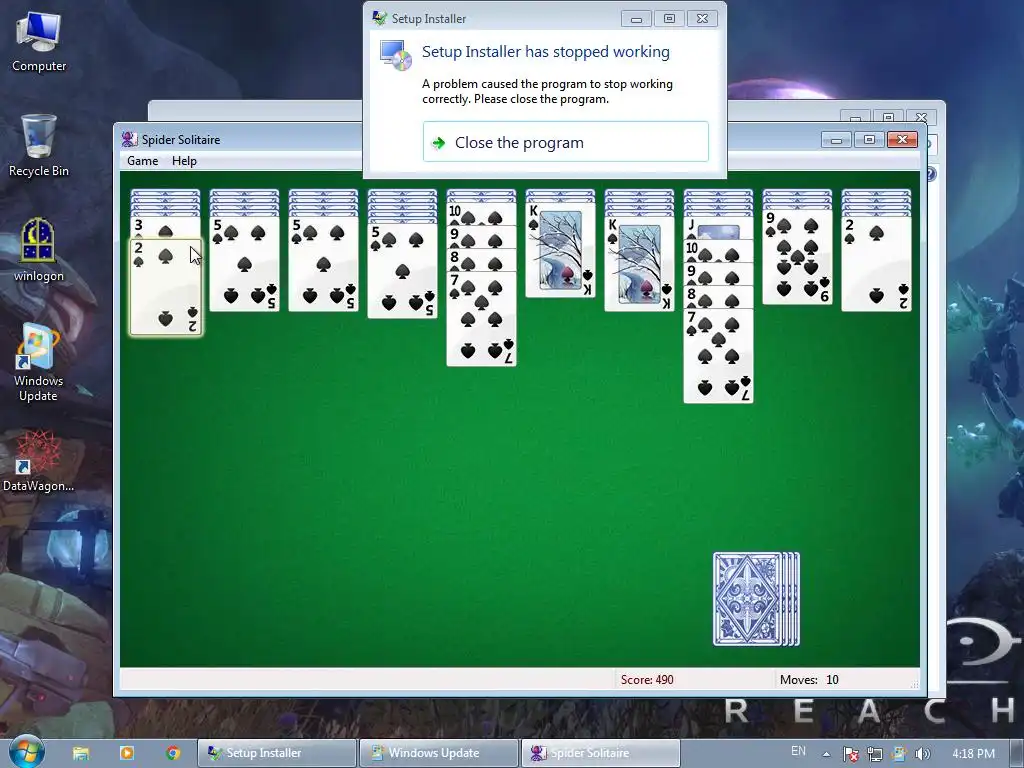Screen dimensions: 1024x768
Task: Open Windows Explorer from the taskbar
Action: pyautogui.click(x=81, y=753)
